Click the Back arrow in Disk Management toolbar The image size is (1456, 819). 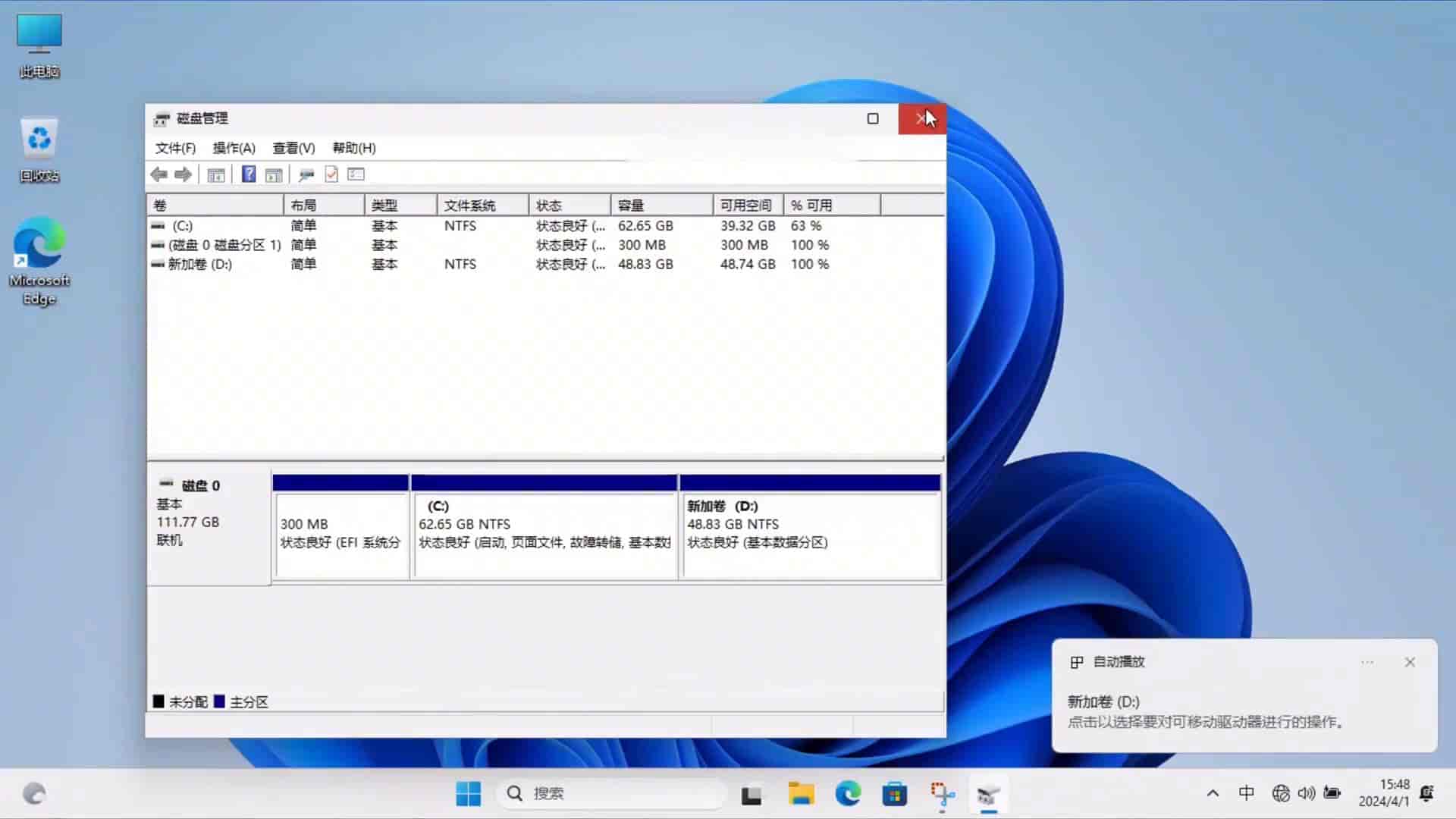[x=158, y=174]
